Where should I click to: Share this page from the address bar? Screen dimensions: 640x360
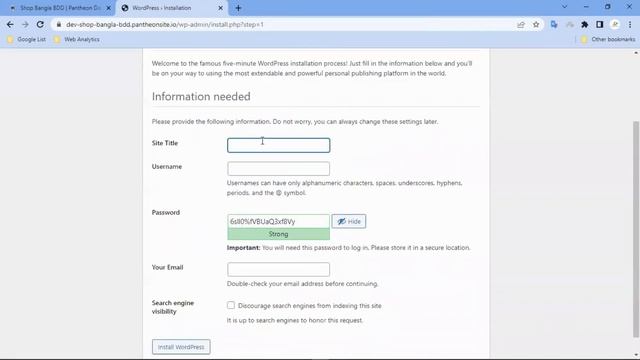tap(521, 24)
